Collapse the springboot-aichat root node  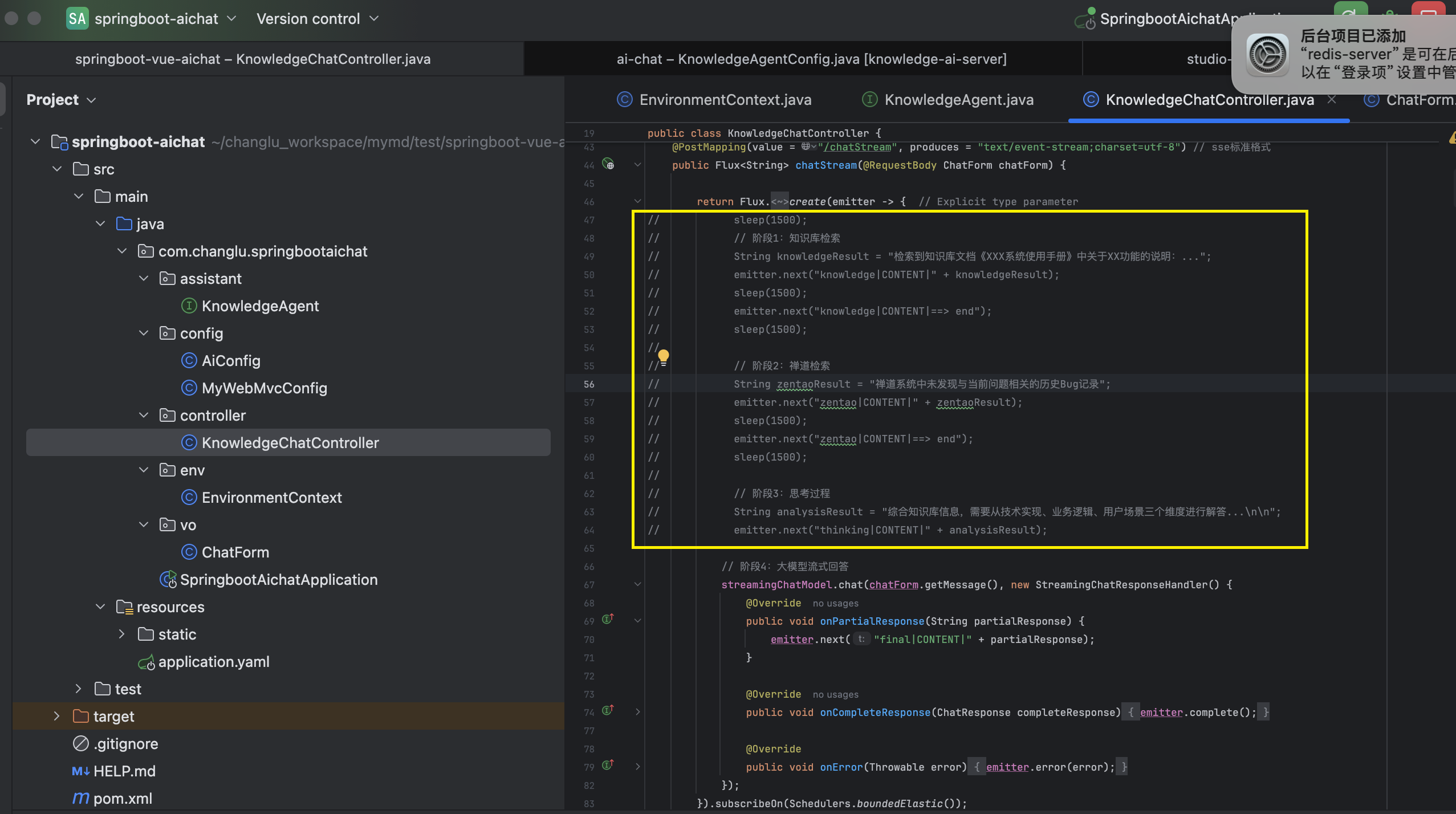point(35,141)
